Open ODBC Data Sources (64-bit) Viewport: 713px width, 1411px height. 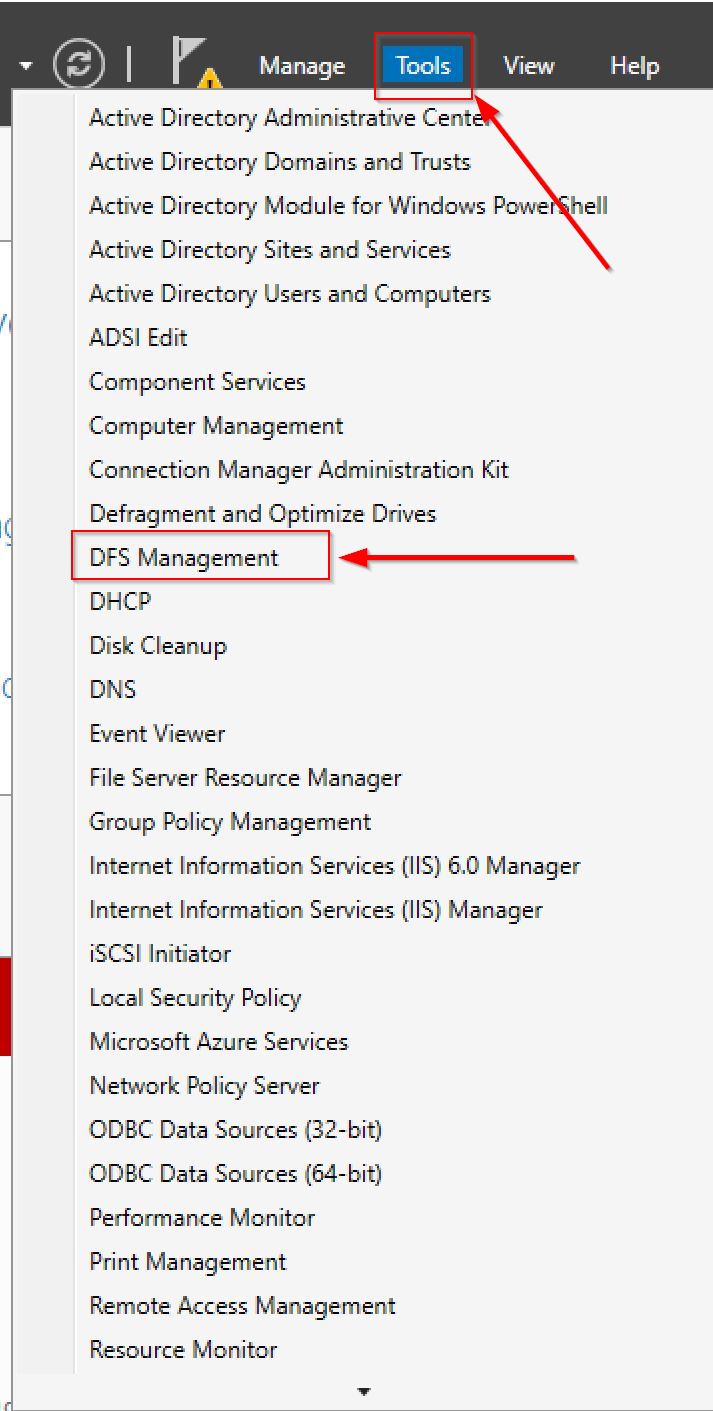235,1173
